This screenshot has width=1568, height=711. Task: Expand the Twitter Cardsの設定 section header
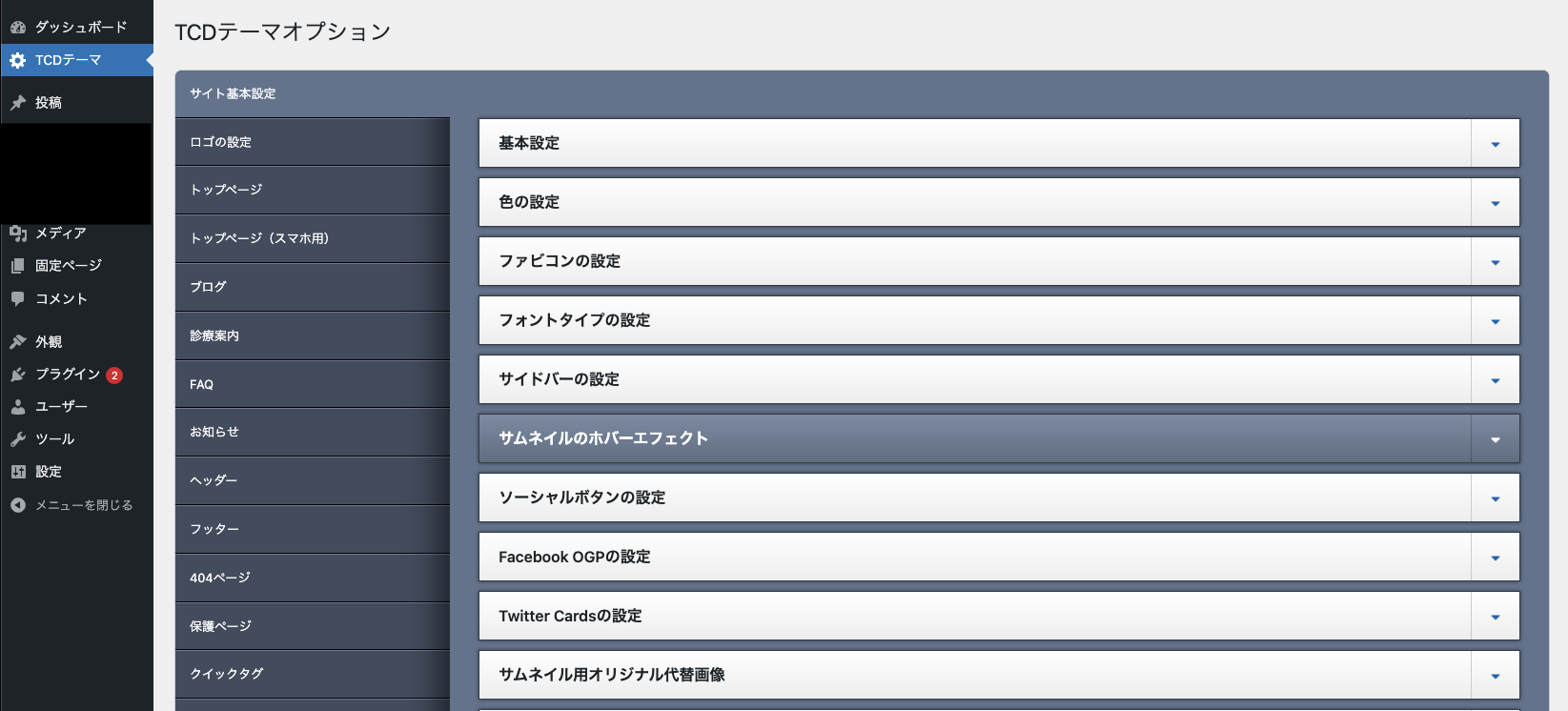[x=999, y=617]
